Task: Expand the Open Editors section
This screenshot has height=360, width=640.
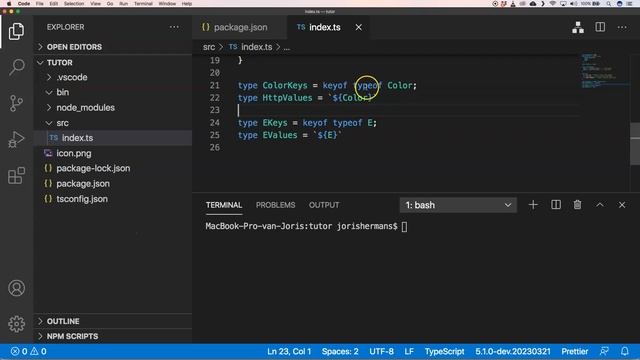Action: coord(113,47)
